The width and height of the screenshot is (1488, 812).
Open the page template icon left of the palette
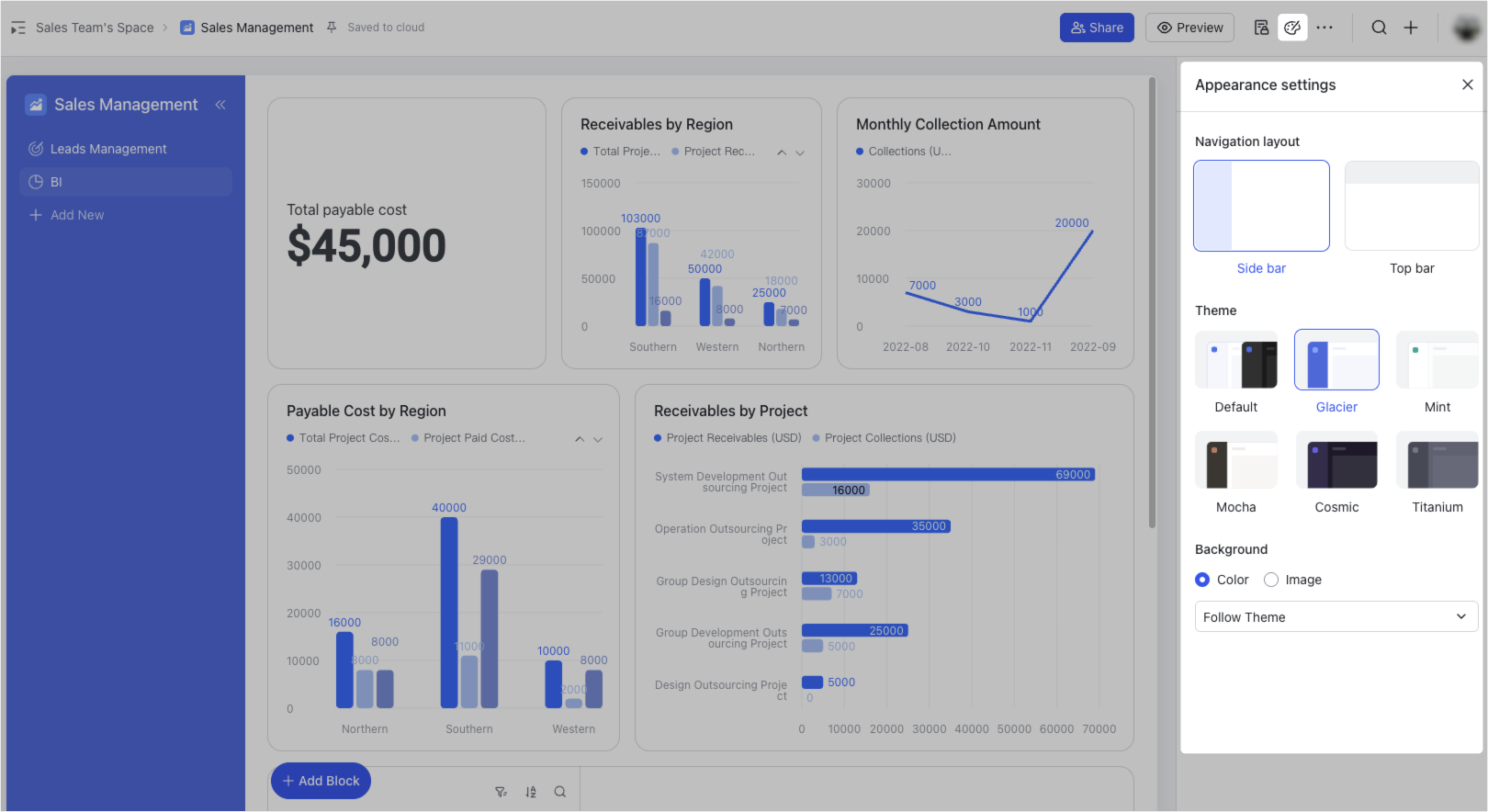(1262, 28)
